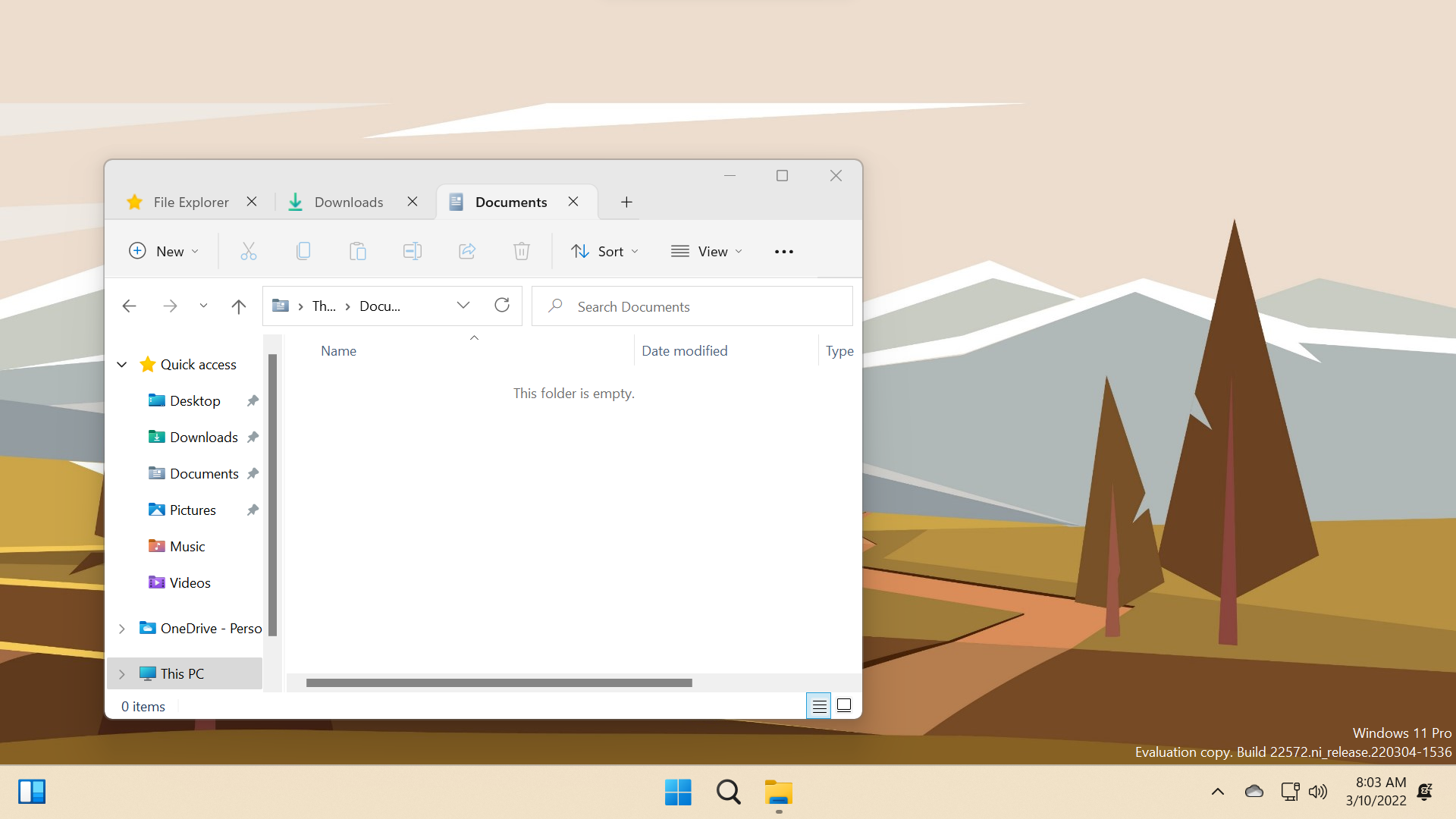Switch to large icons layout
Viewport: 1456px width, 819px height.
pos(843,704)
